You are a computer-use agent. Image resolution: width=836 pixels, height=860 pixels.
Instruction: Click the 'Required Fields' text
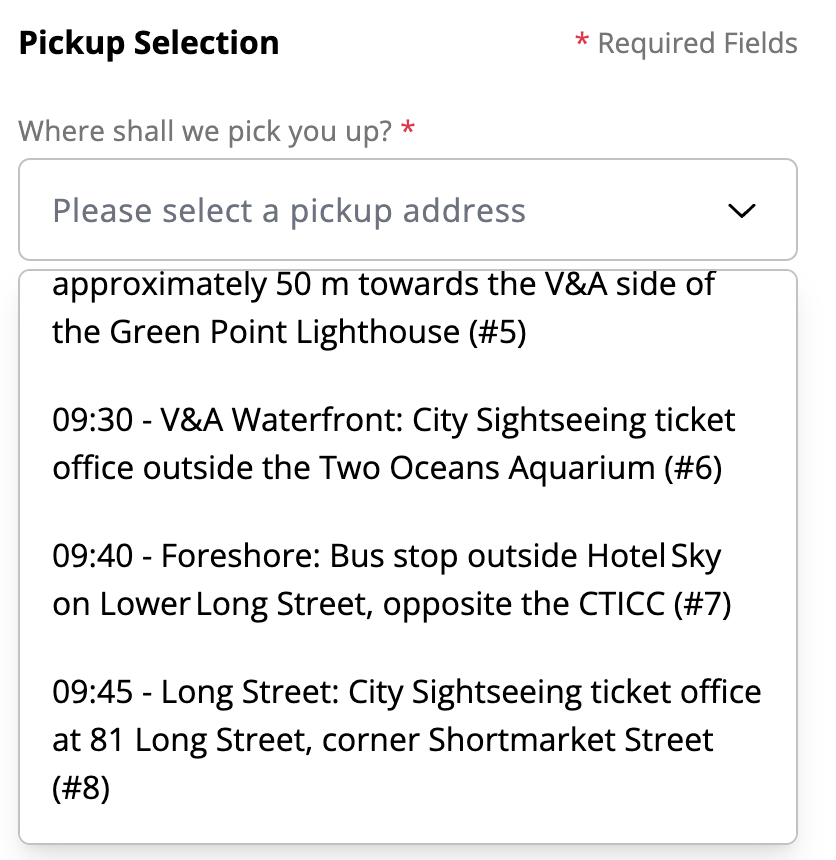click(697, 44)
